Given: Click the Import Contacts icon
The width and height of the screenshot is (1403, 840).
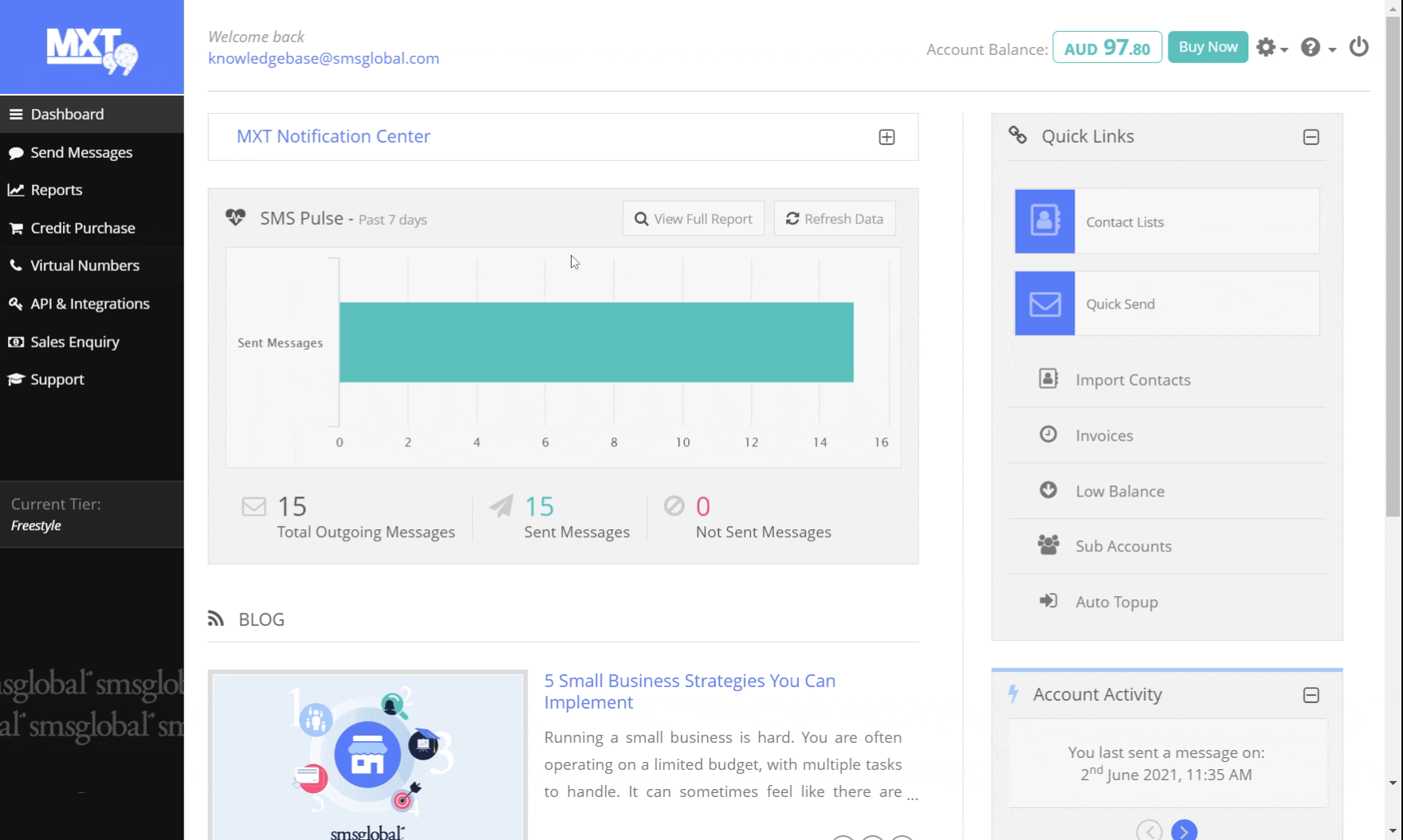Looking at the screenshot, I should (1048, 379).
